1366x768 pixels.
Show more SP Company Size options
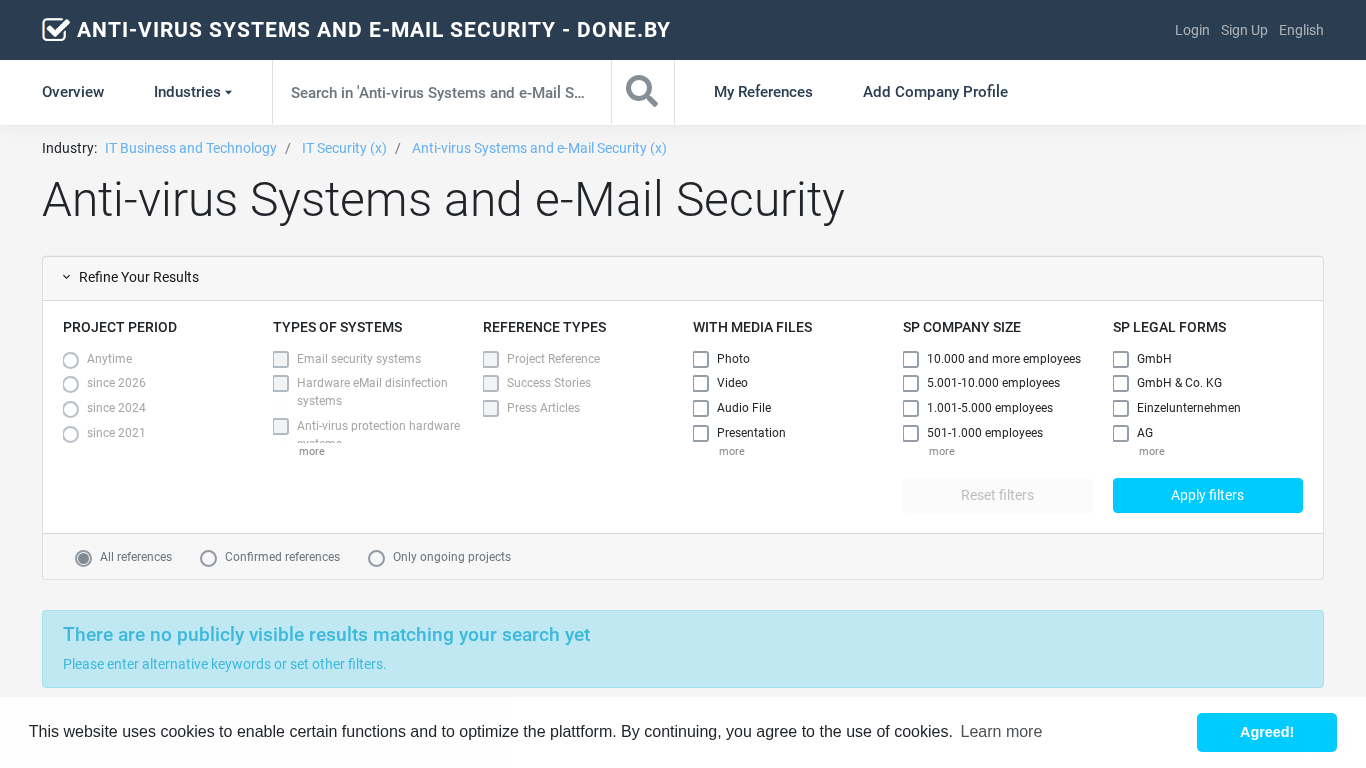941,452
